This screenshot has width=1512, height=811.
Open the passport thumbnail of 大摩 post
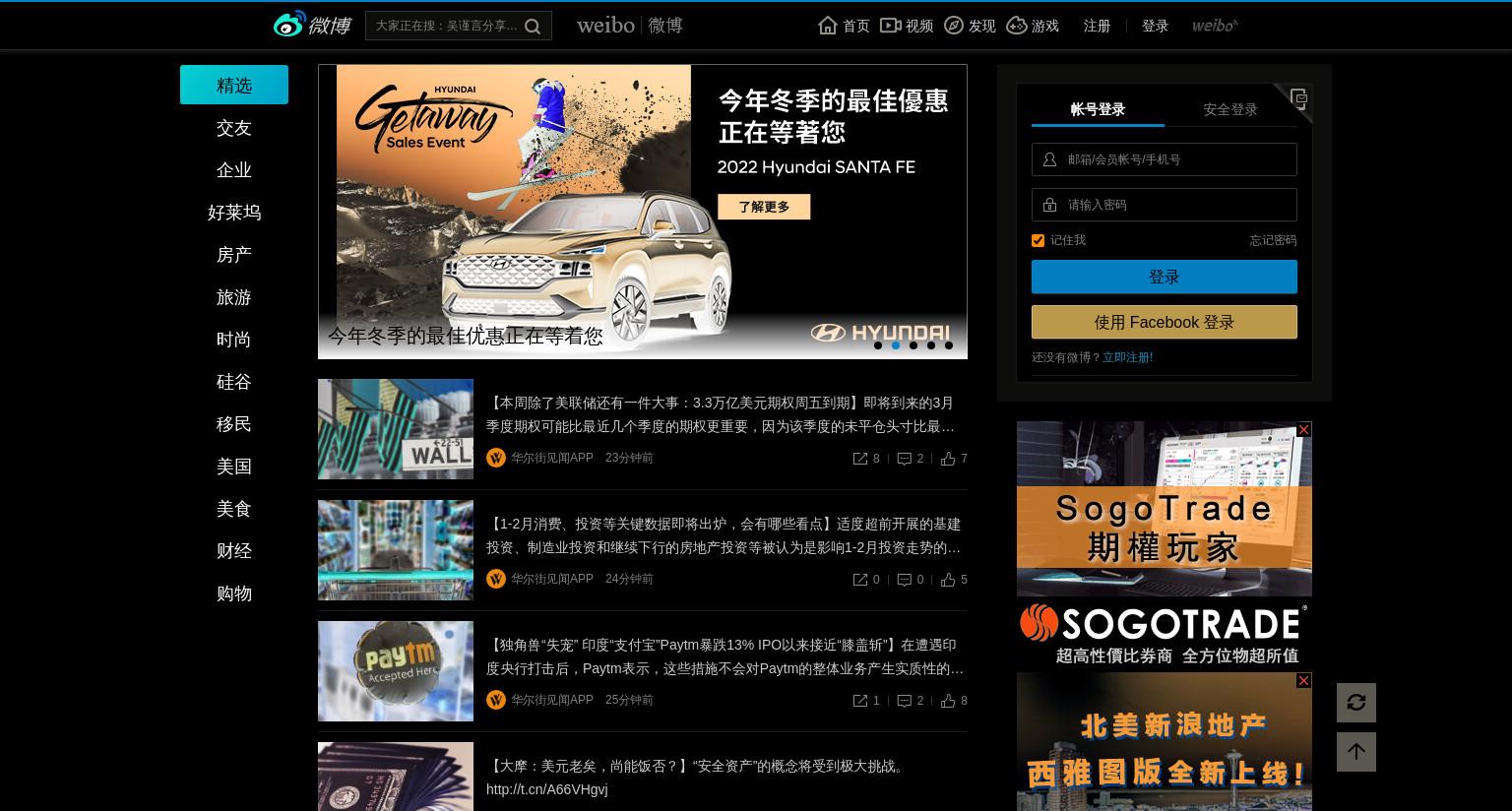(396, 777)
